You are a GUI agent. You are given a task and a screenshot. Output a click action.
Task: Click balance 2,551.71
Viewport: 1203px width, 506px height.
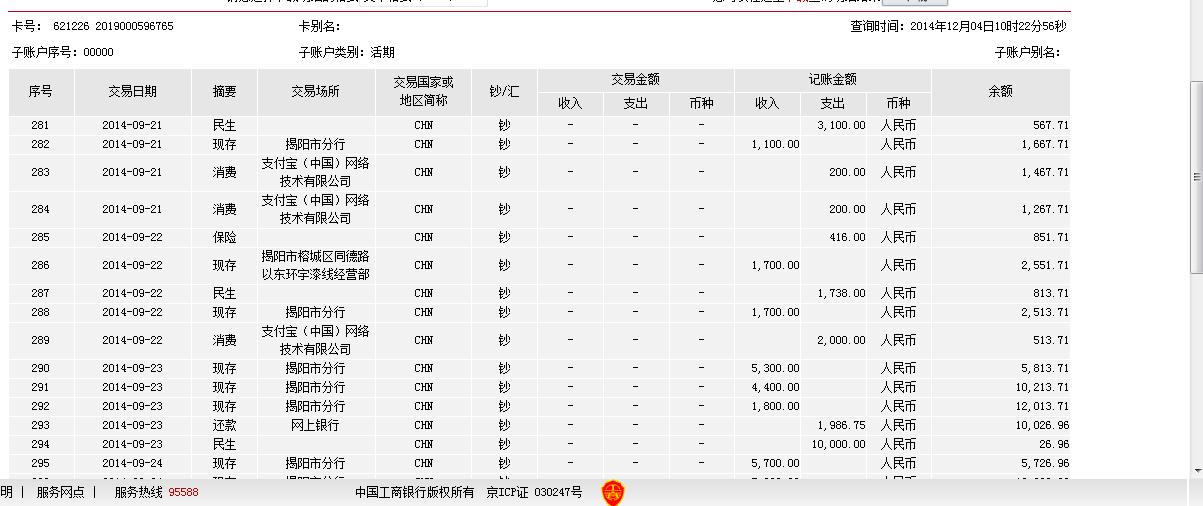coord(1045,265)
